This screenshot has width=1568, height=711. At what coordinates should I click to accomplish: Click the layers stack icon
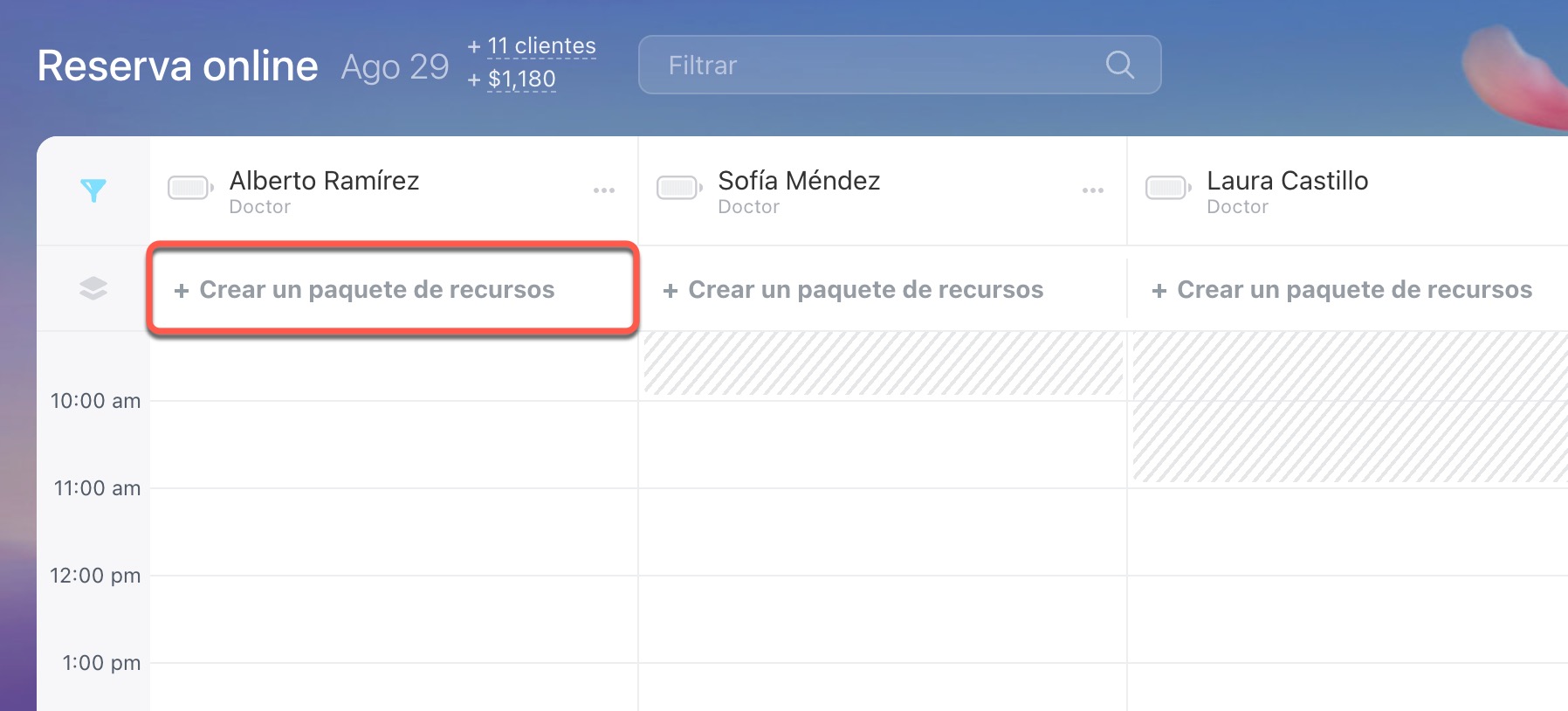click(93, 288)
